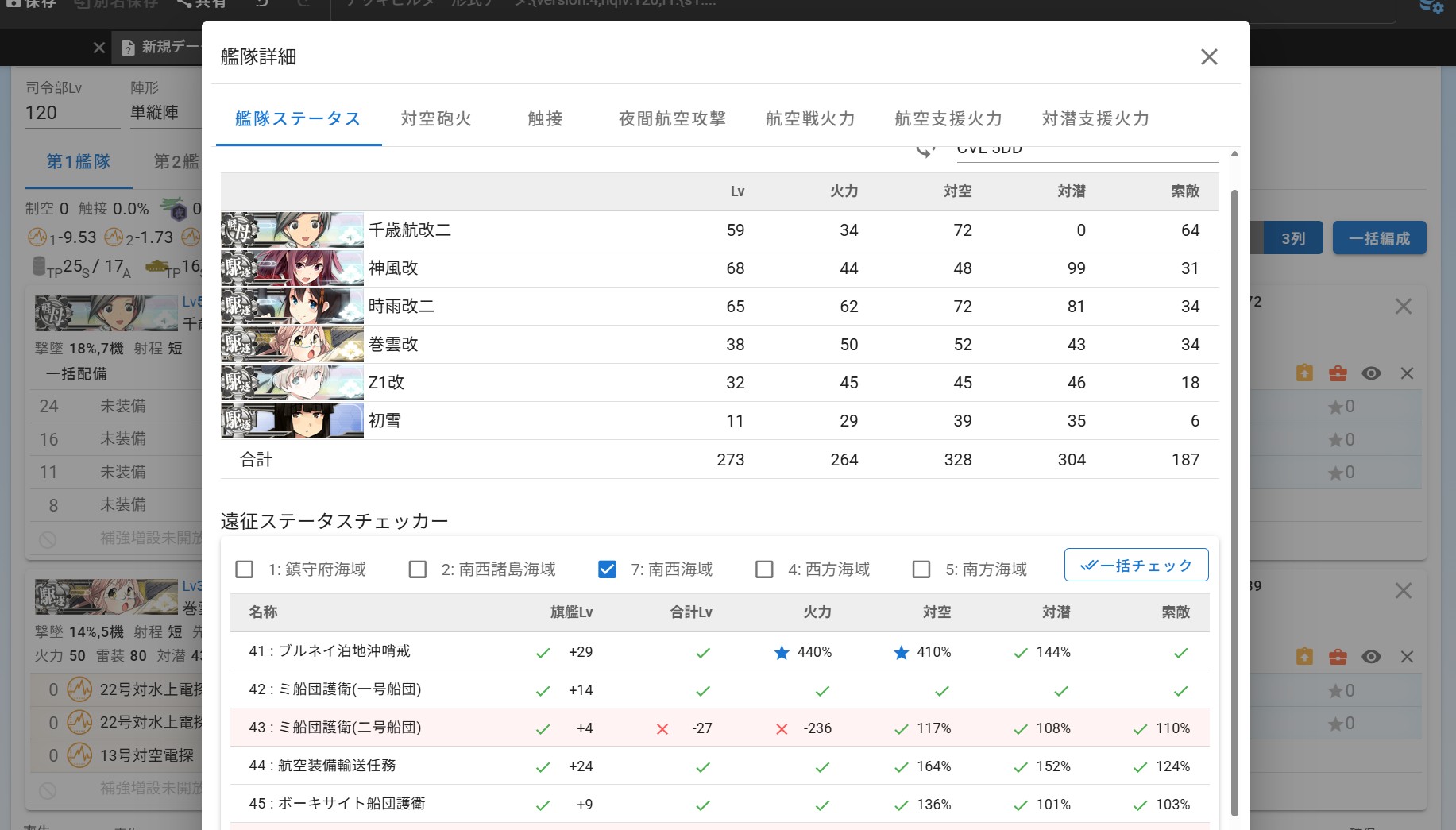This screenshot has height=830, width=1456.
Task: Check the 2: 南西諸島海域 checkbox
Action: 418,569
